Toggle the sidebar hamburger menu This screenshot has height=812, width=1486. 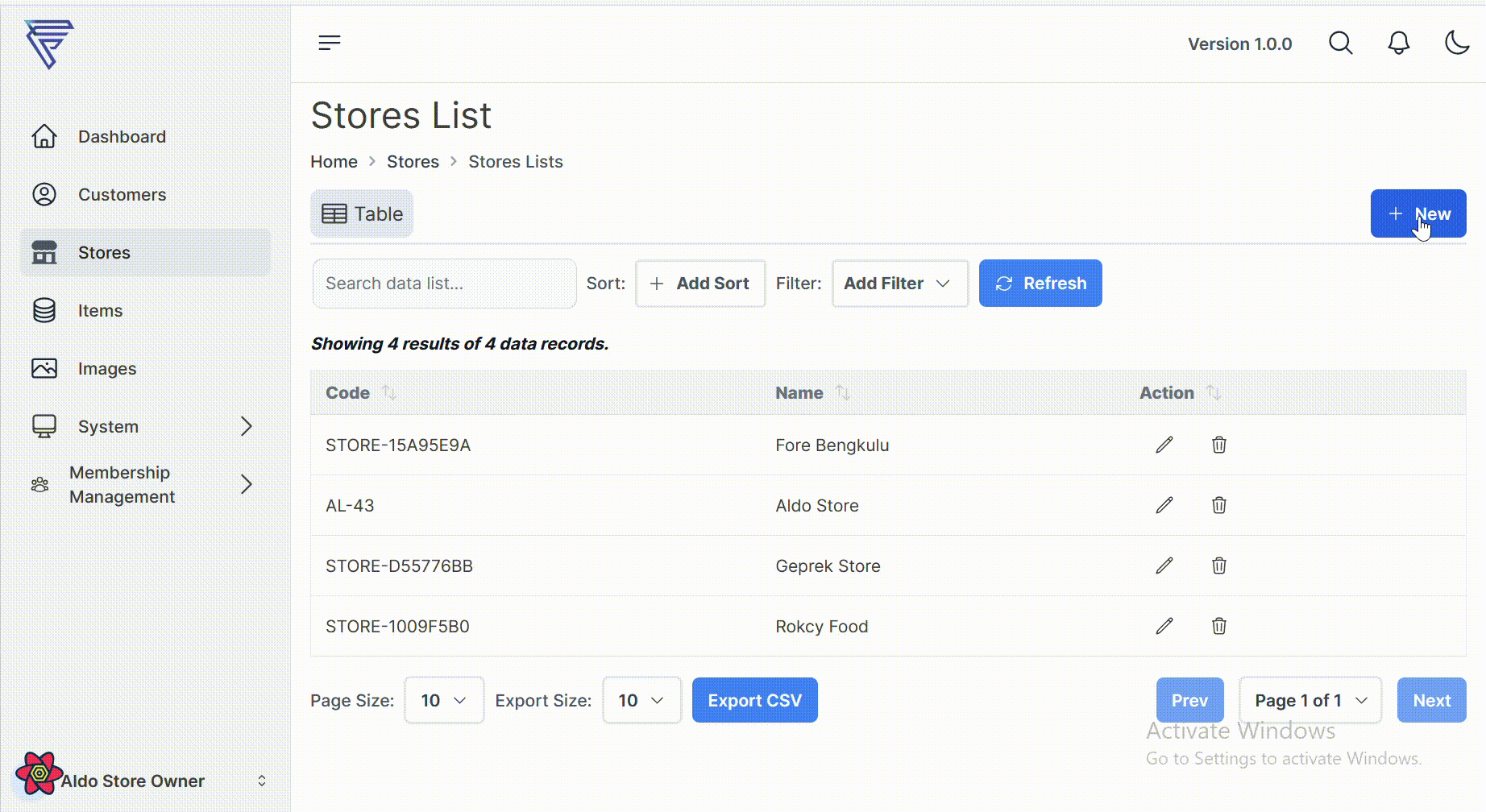pos(330,43)
